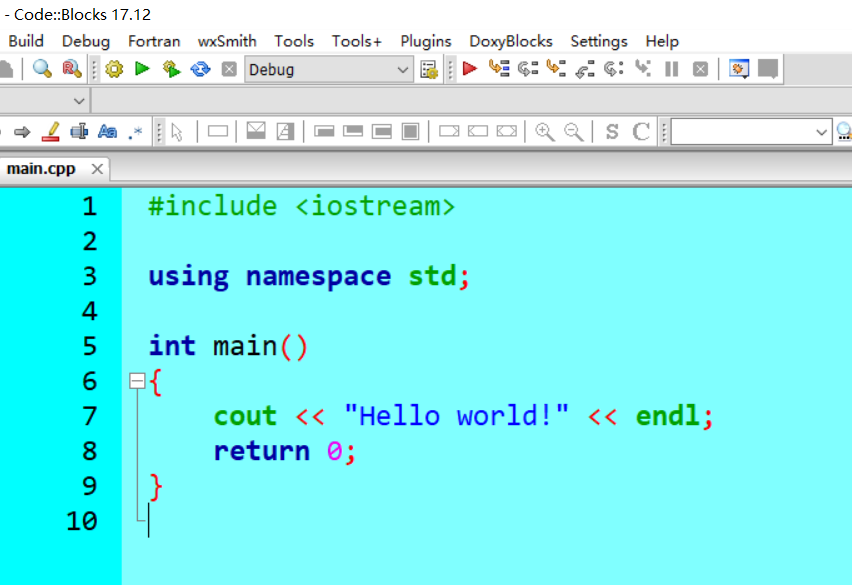Click the Replace icon
This screenshot has width=852, height=585.
[x=72, y=69]
